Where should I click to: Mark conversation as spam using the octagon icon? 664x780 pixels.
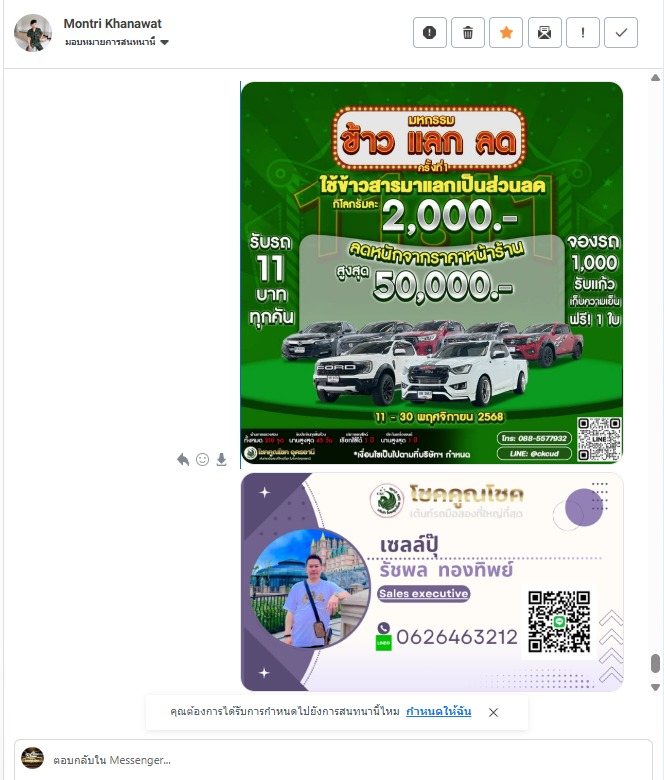tap(430, 33)
